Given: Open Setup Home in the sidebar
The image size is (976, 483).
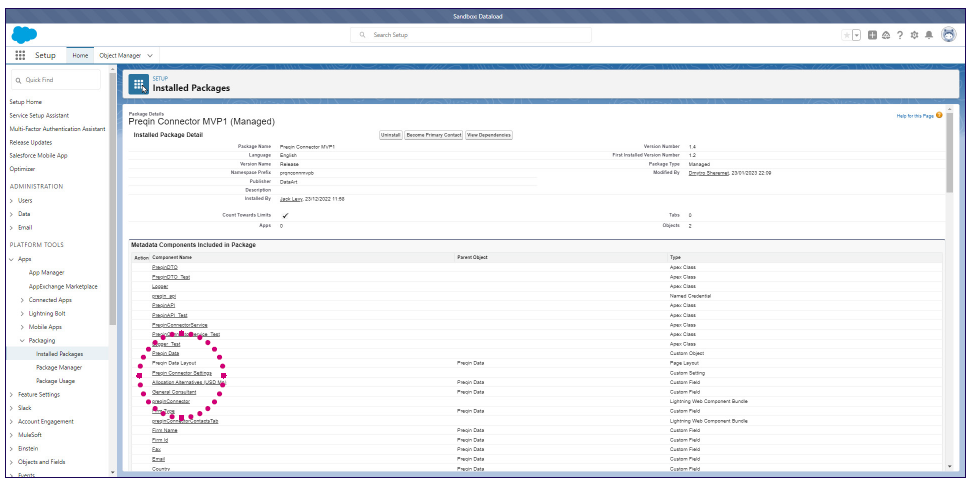Looking at the screenshot, I should pyautogui.click(x=26, y=101).
